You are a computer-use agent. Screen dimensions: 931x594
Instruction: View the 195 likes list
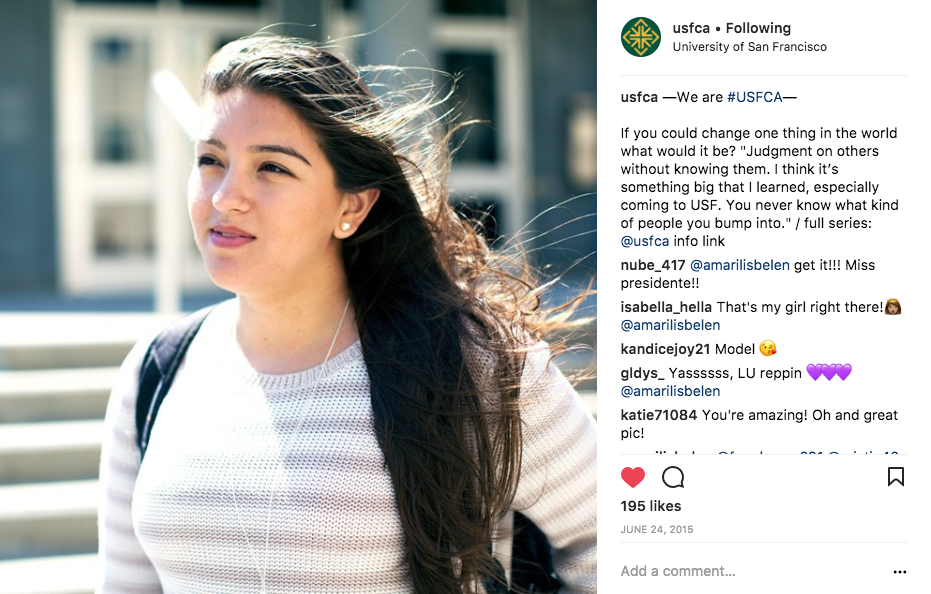tap(651, 506)
